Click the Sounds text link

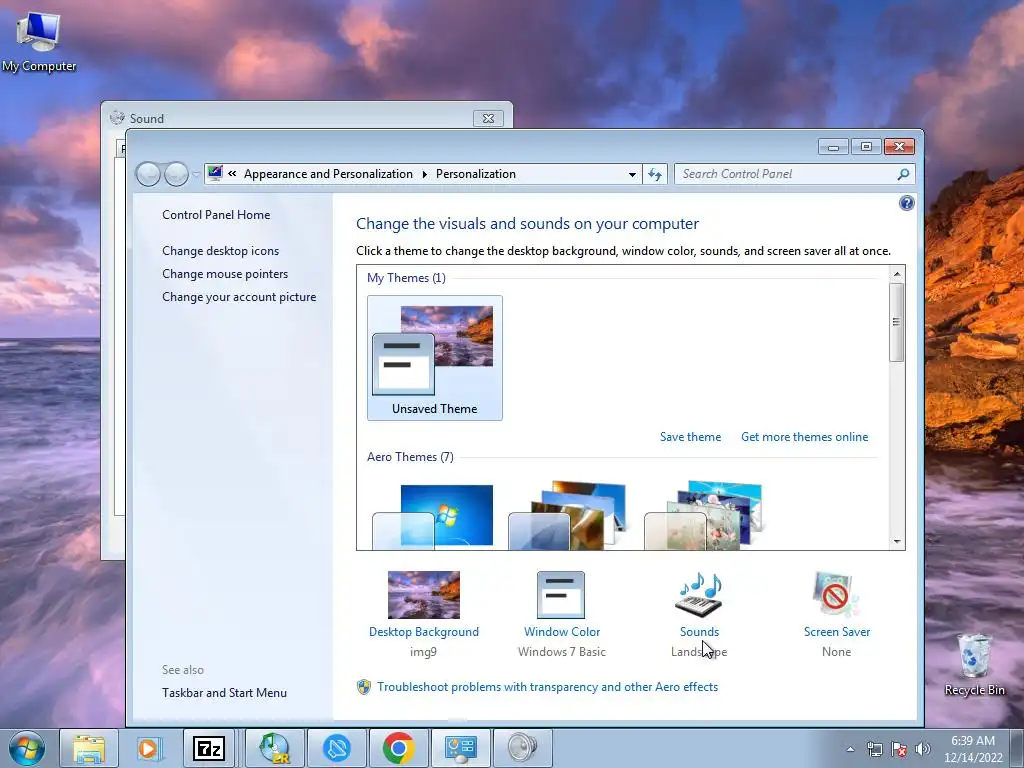coord(699,632)
